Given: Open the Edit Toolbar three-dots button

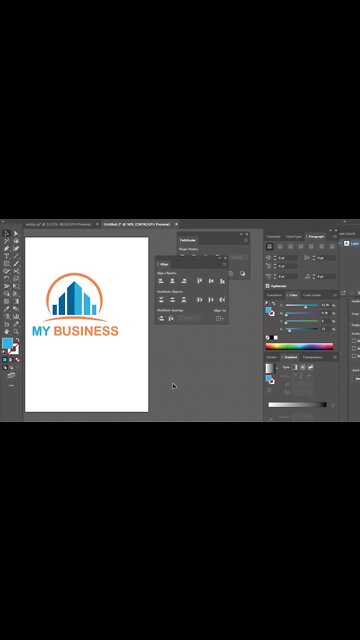Looking at the screenshot, I should coord(11,385).
